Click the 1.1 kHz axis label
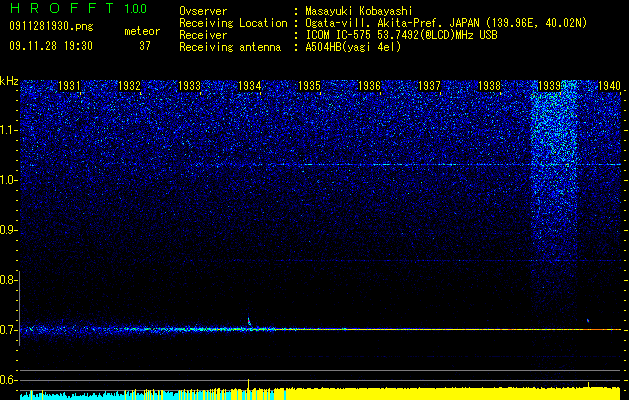The width and height of the screenshot is (629, 400). (8, 130)
